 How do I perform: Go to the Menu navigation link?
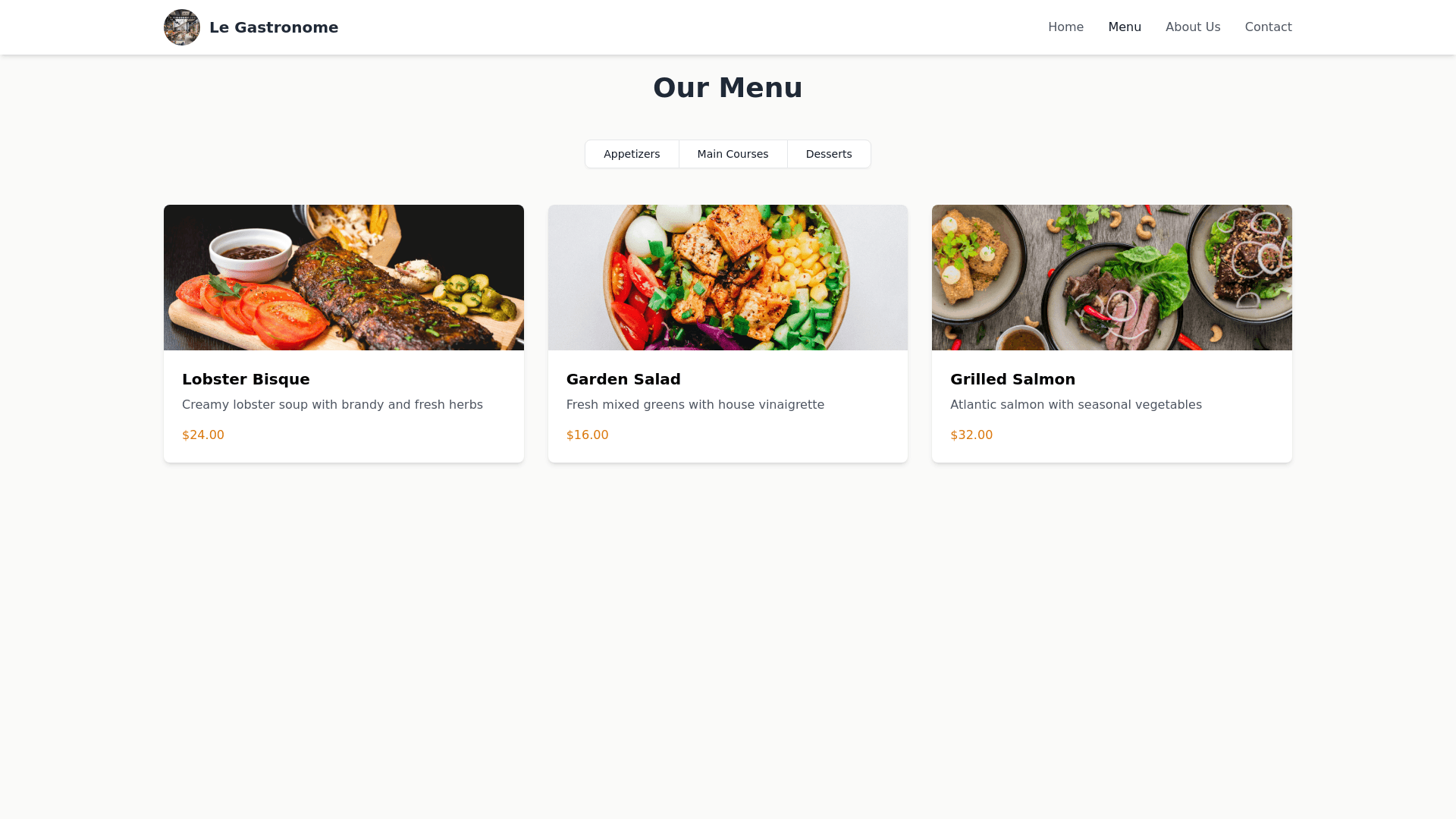1125,27
